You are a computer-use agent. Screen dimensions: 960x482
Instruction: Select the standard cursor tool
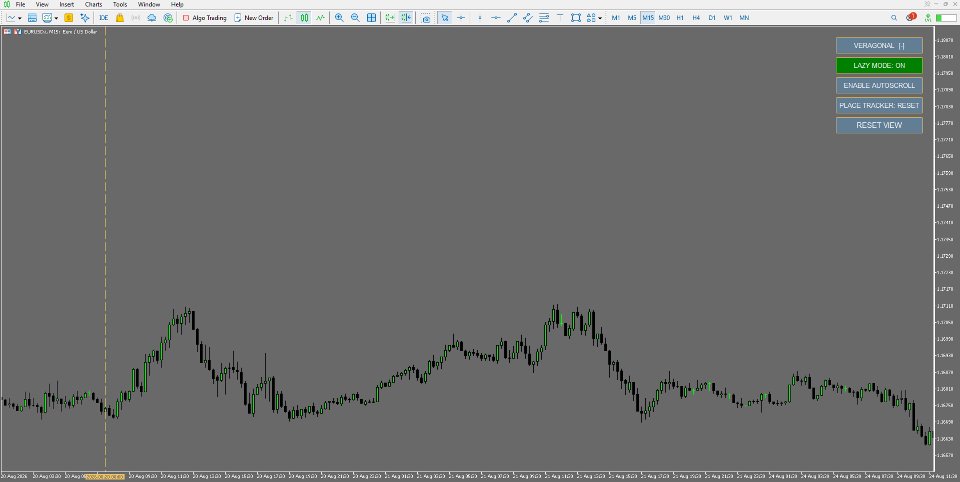click(x=445, y=18)
